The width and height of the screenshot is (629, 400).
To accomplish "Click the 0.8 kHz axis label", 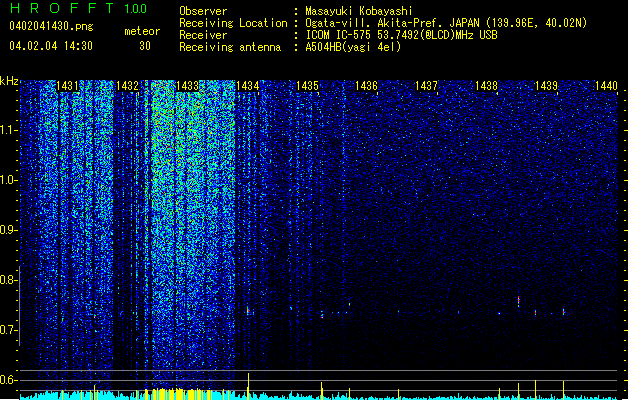I will (8, 280).
